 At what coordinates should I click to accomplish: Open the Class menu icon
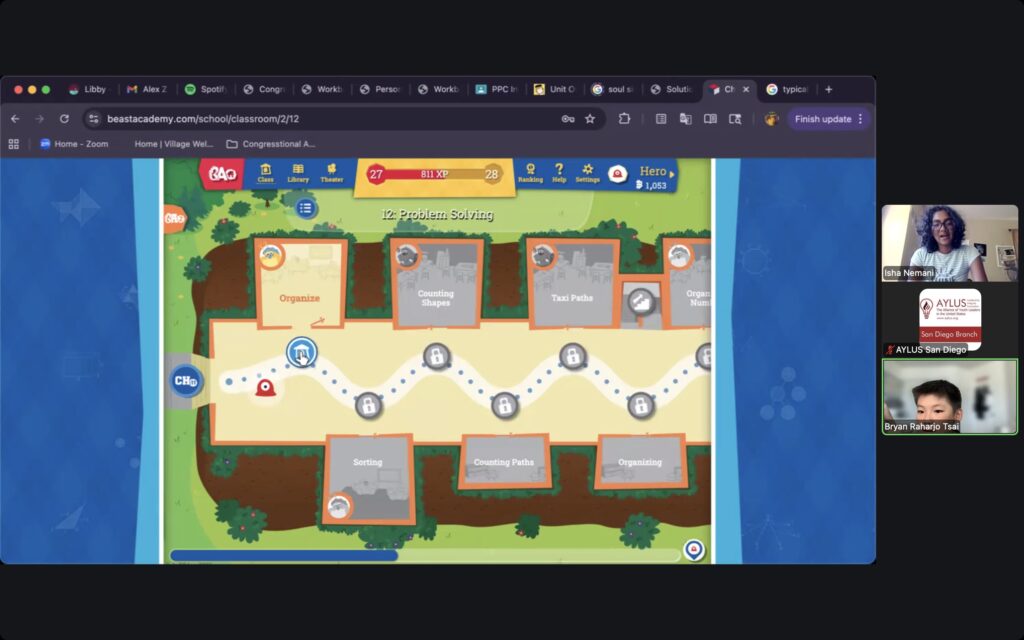coord(265,172)
